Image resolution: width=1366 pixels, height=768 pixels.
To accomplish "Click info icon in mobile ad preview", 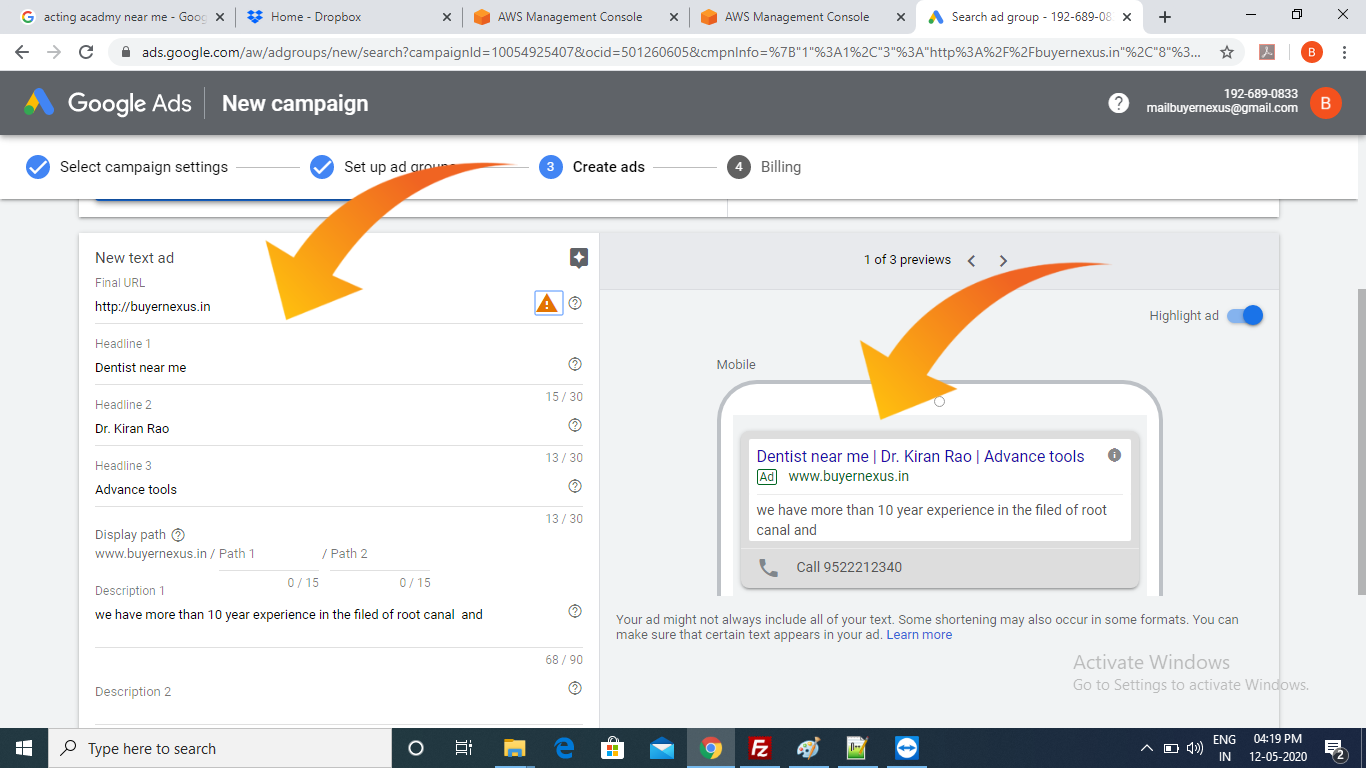I will [x=1115, y=455].
